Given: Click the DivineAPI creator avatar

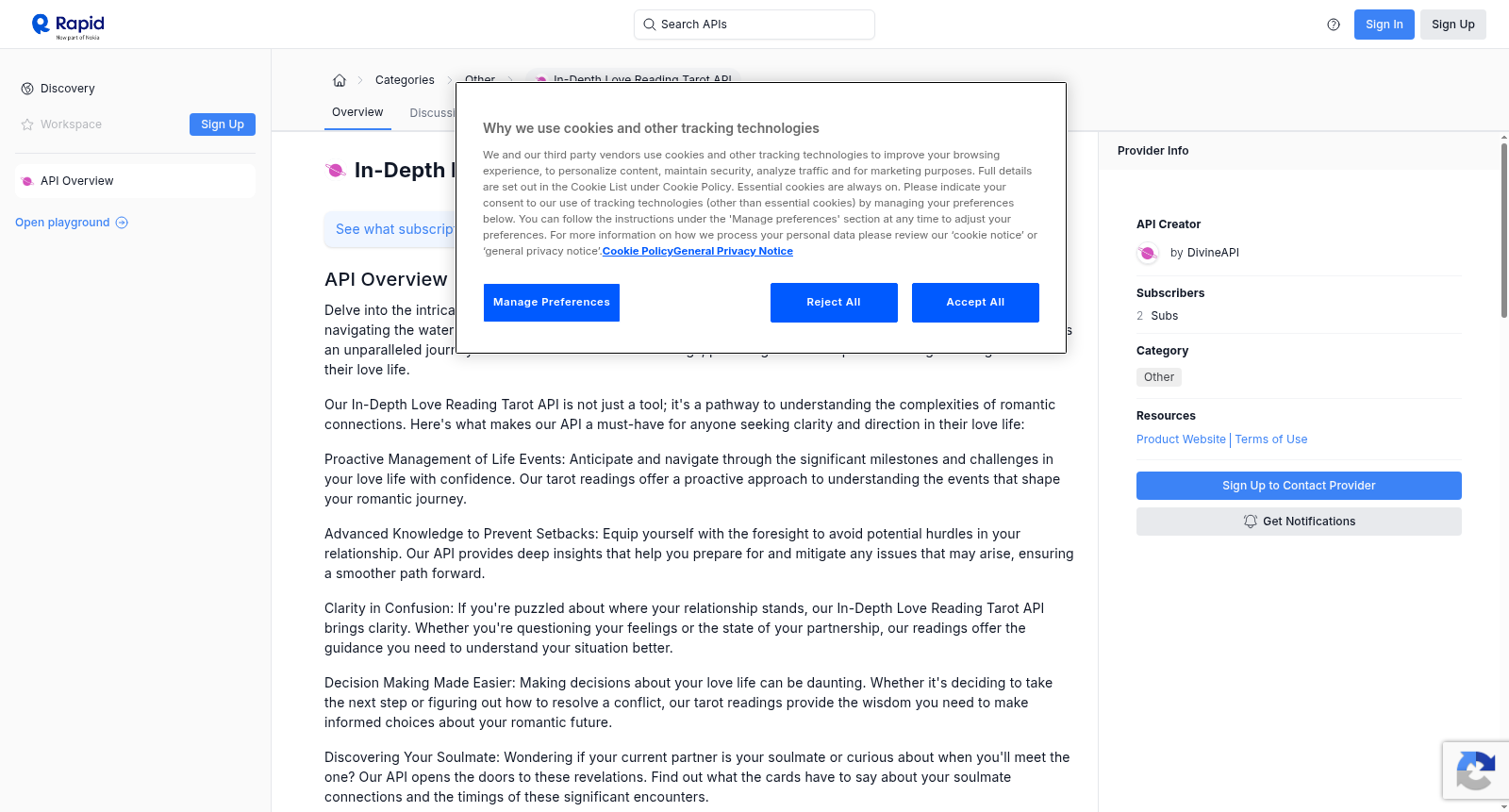Looking at the screenshot, I should (x=1148, y=253).
